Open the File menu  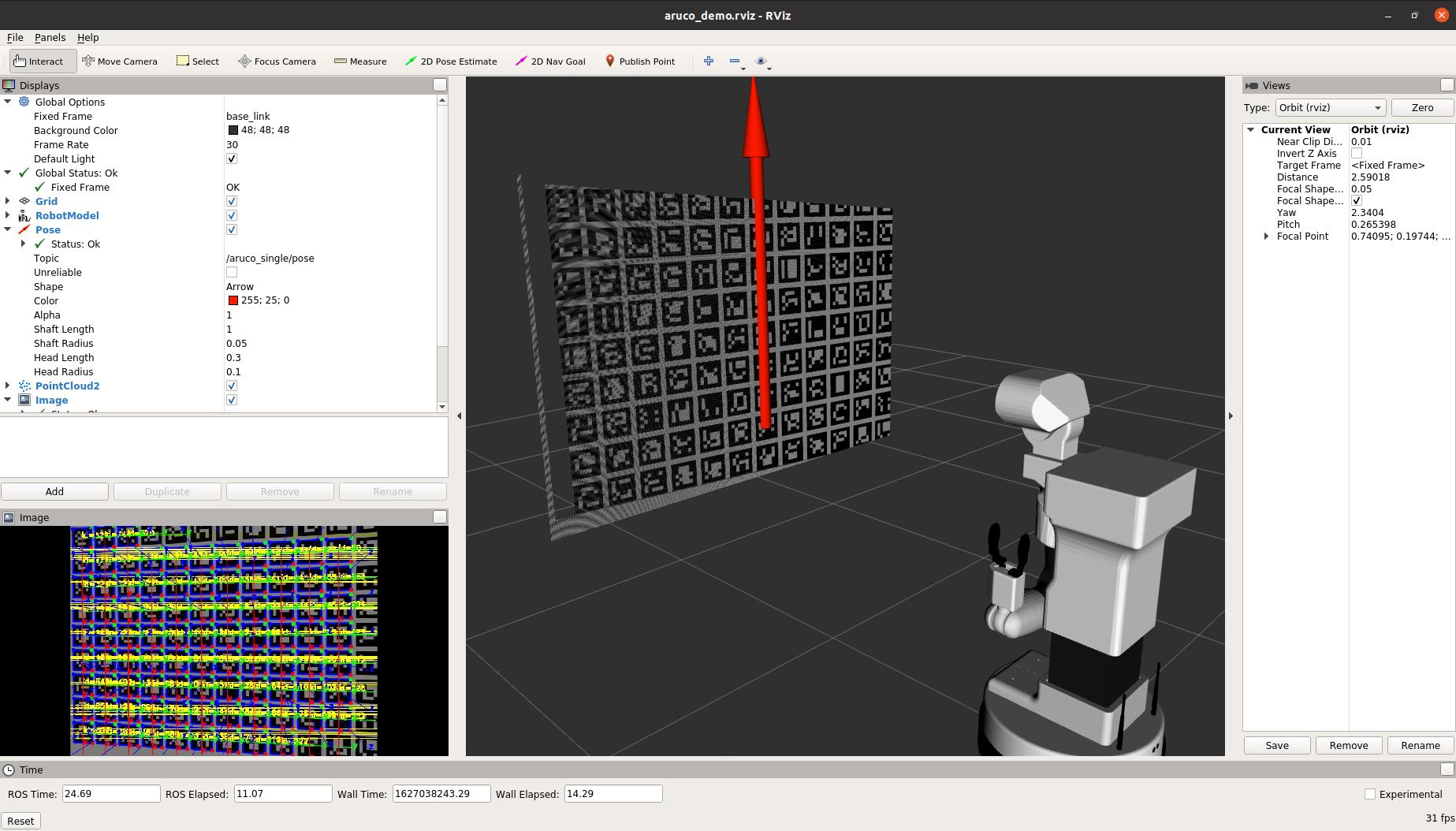[x=15, y=37]
